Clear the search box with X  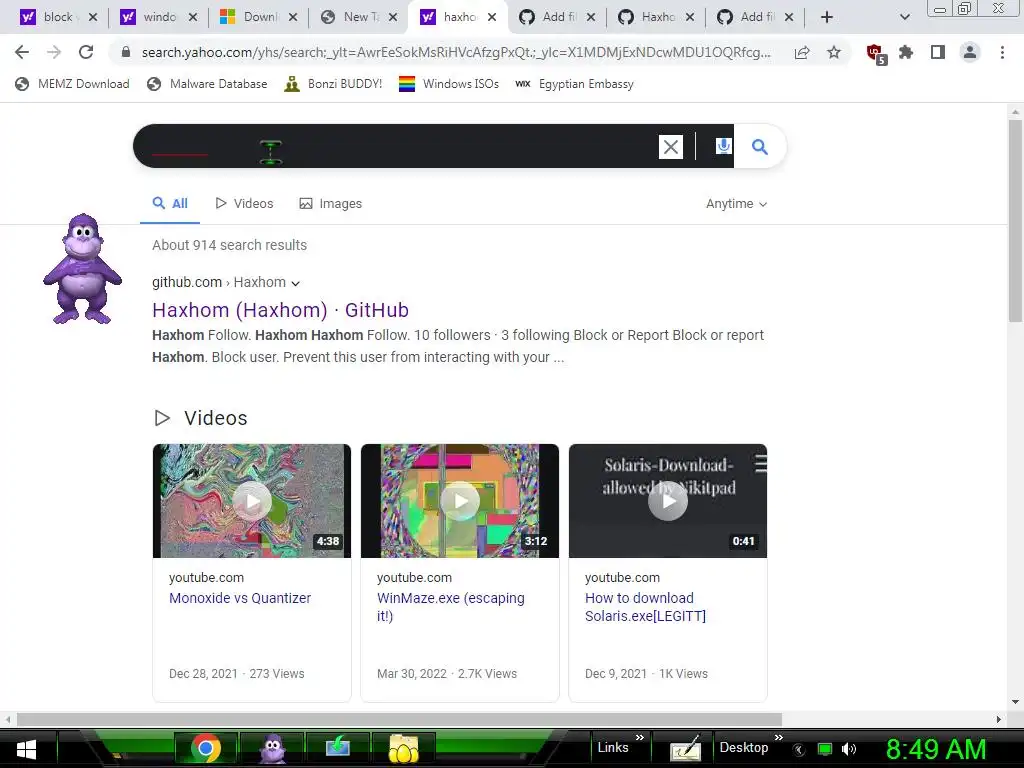click(x=671, y=147)
